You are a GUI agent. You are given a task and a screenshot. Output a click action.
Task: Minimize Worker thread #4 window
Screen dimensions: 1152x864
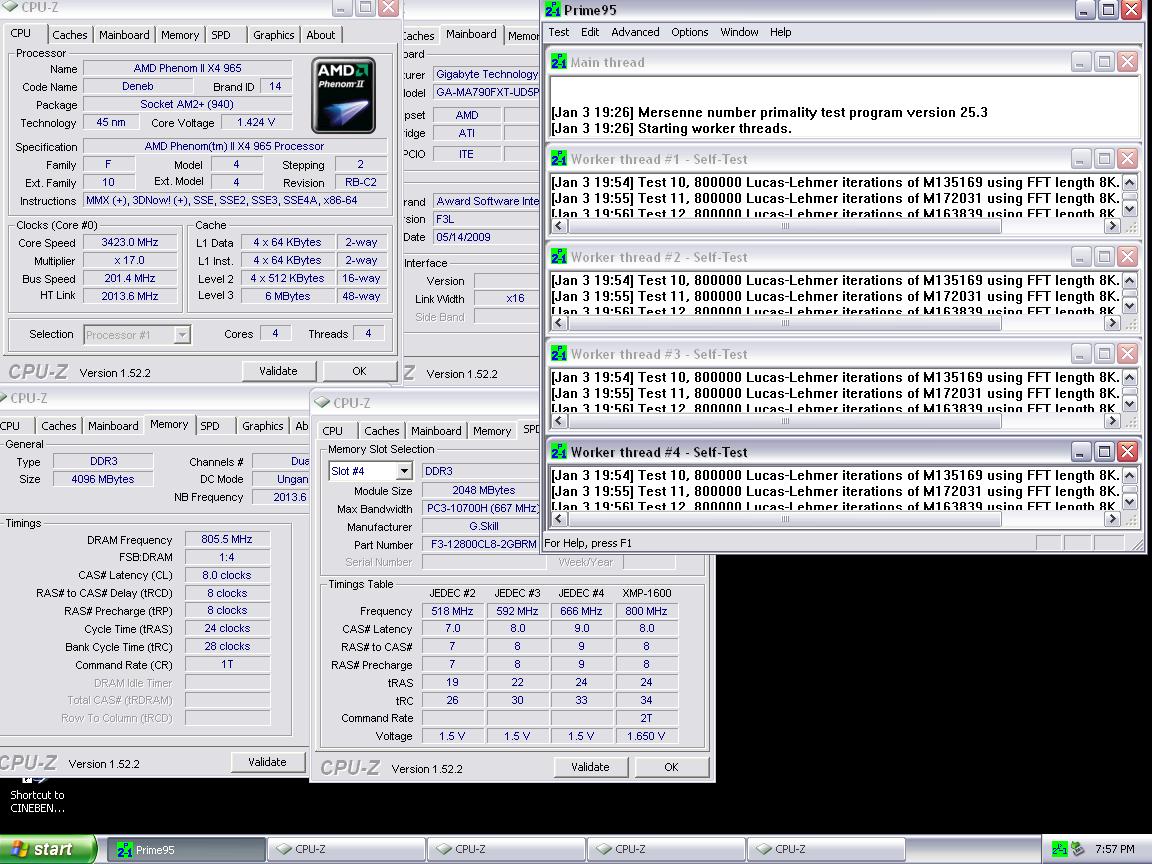click(x=1080, y=451)
